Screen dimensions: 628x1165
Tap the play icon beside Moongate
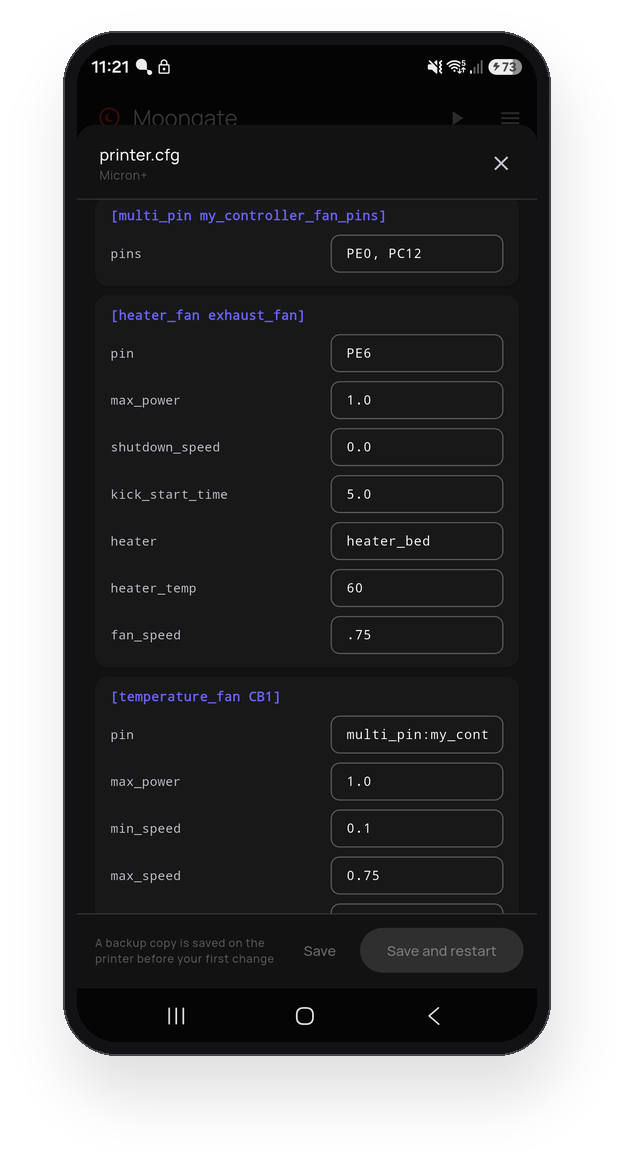(x=458, y=118)
